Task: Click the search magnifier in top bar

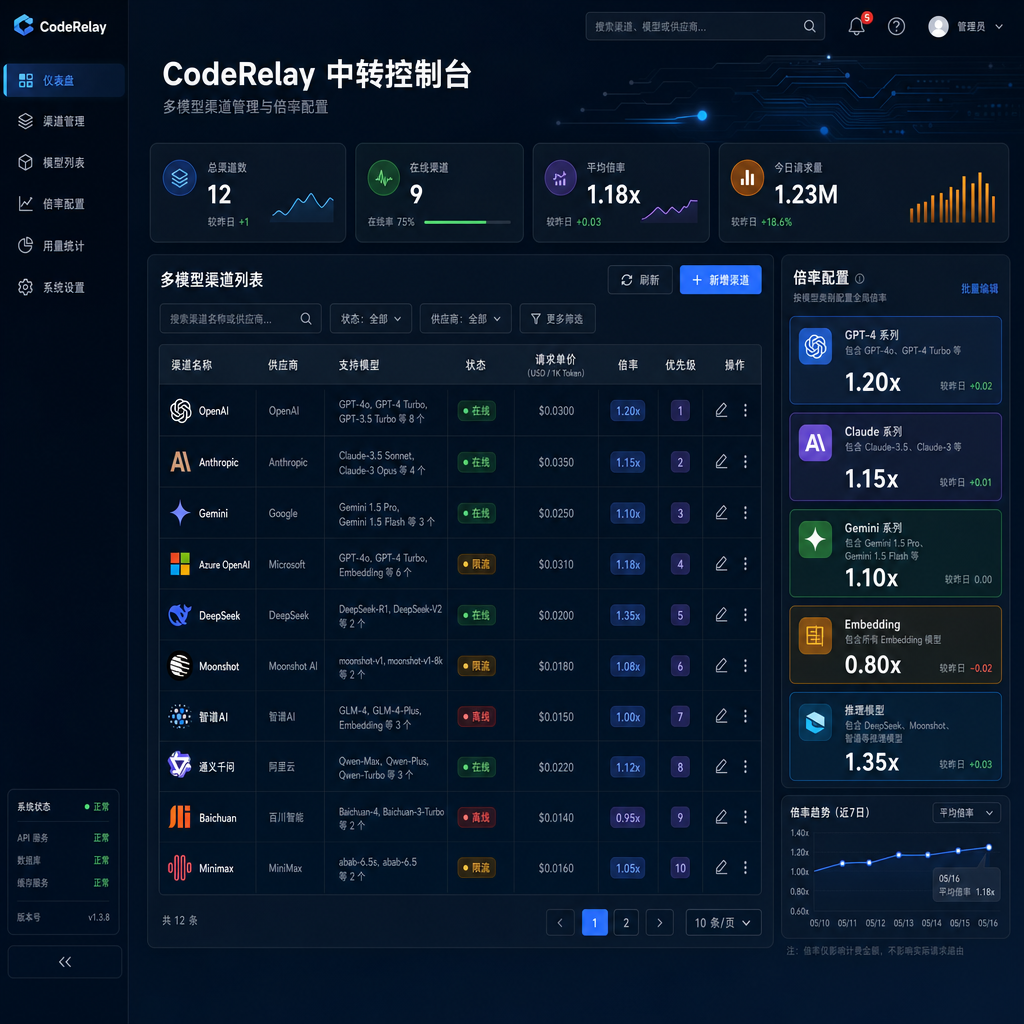Action: 809,26
